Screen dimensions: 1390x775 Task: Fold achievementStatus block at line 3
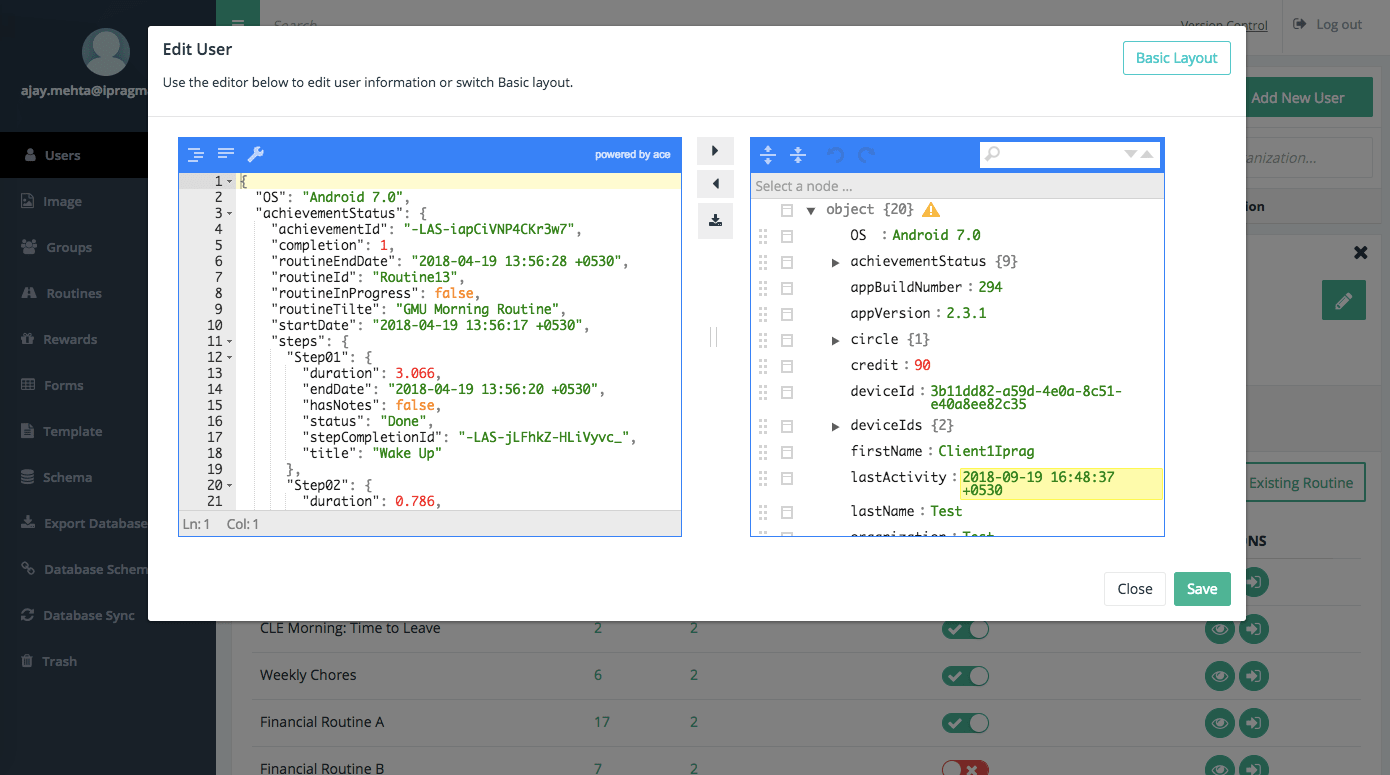pos(230,214)
